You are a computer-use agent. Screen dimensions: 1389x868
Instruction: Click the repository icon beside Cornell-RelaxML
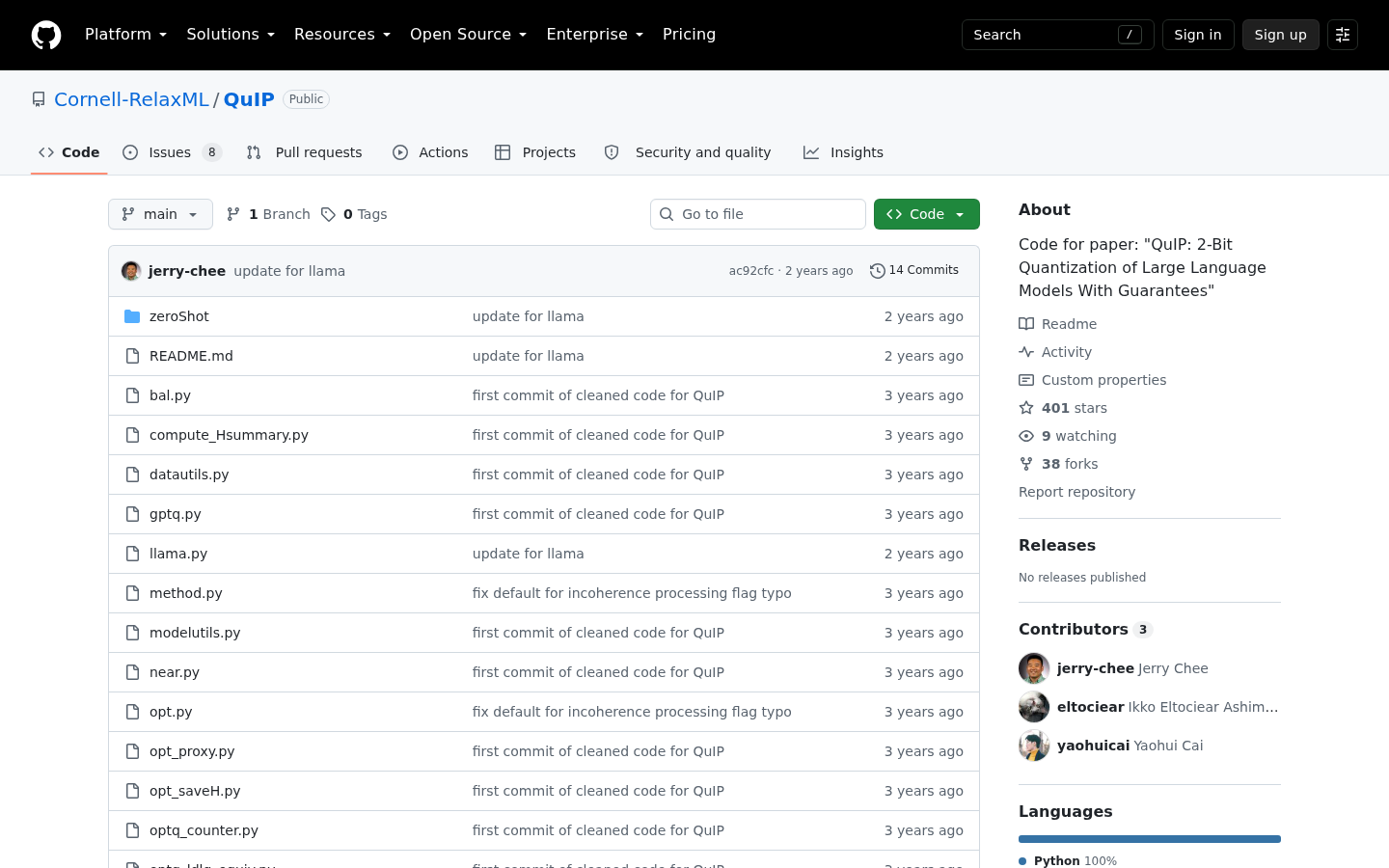coord(39,99)
